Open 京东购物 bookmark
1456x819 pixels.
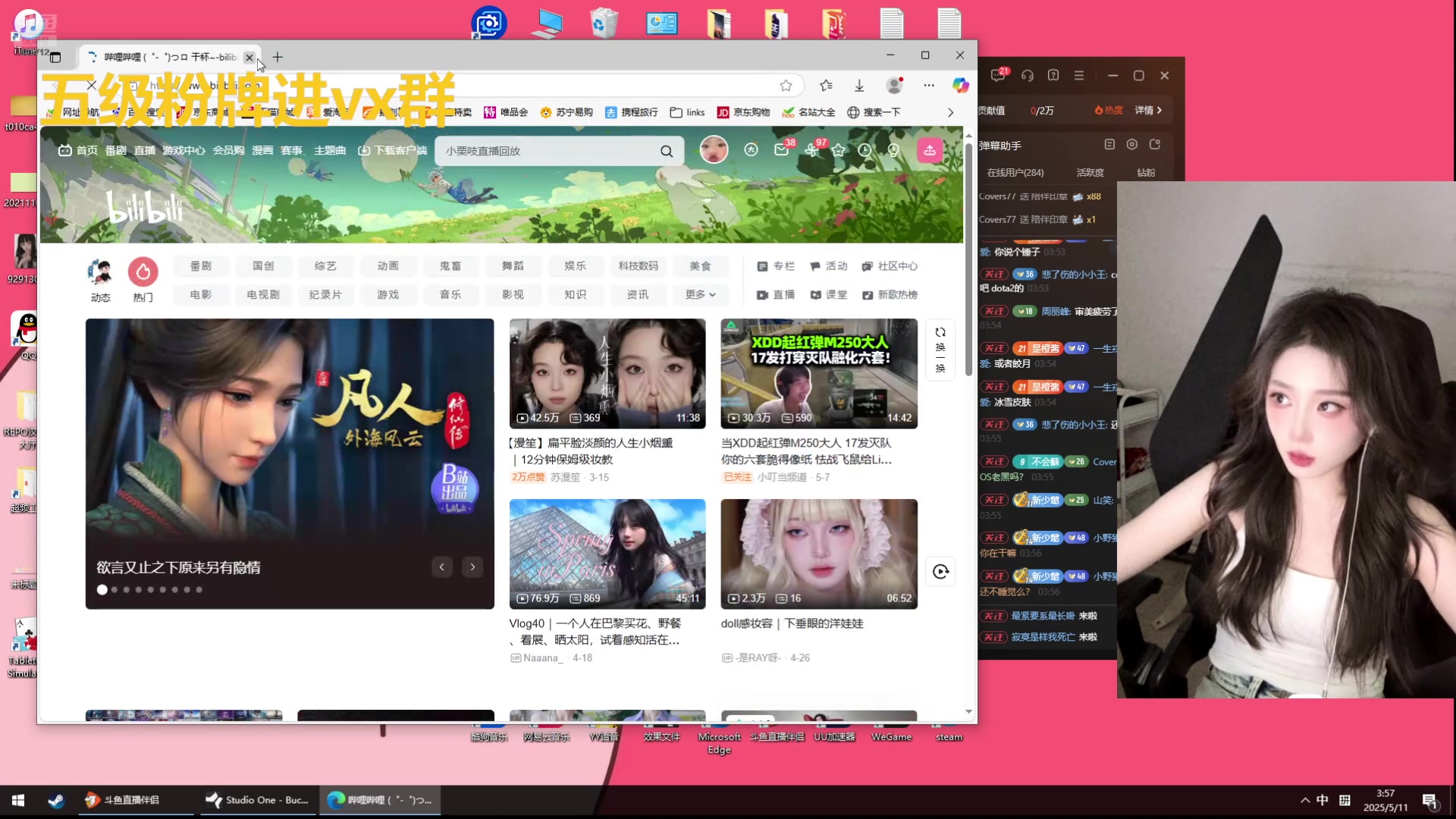pos(743,112)
